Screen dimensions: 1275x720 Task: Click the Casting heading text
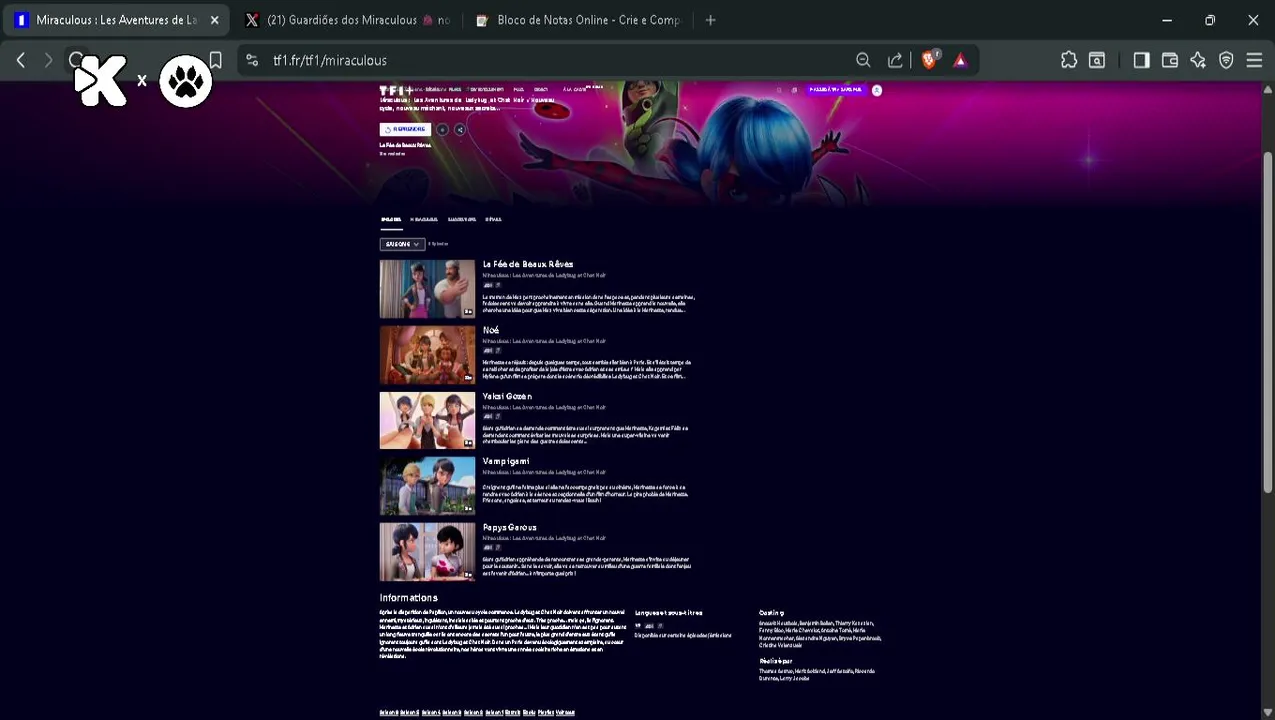coord(771,613)
